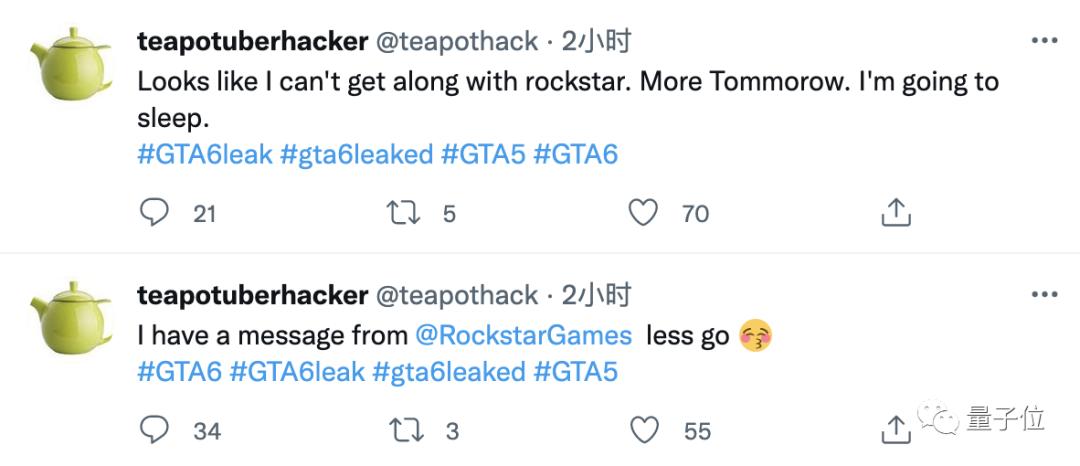Image resolution: width=1080 pixels, height=466 pixels.
Task: Open more options menu on first tweet
Action: [1044, 41]
